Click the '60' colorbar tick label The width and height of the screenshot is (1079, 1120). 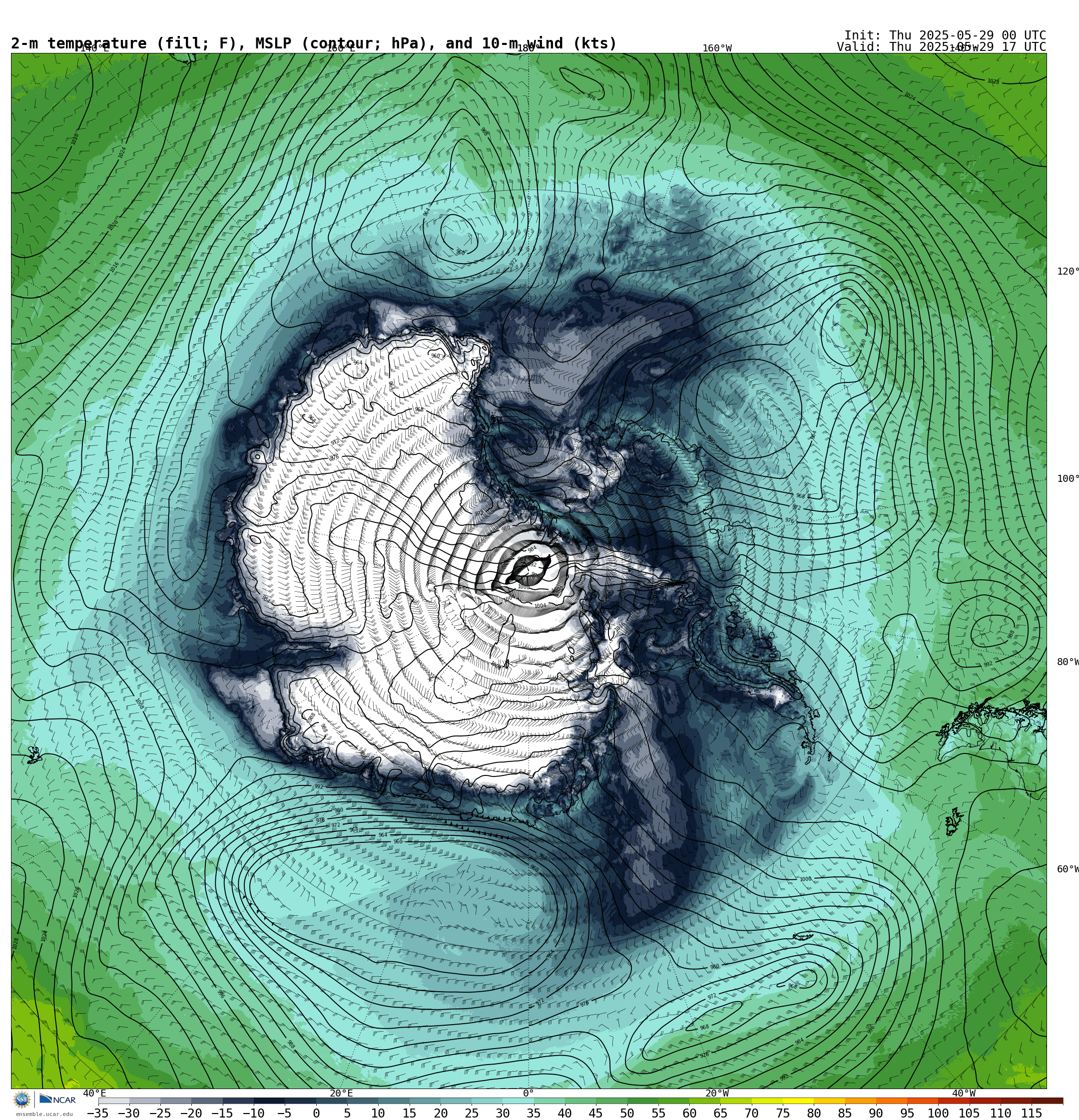tap(689, 1113)
